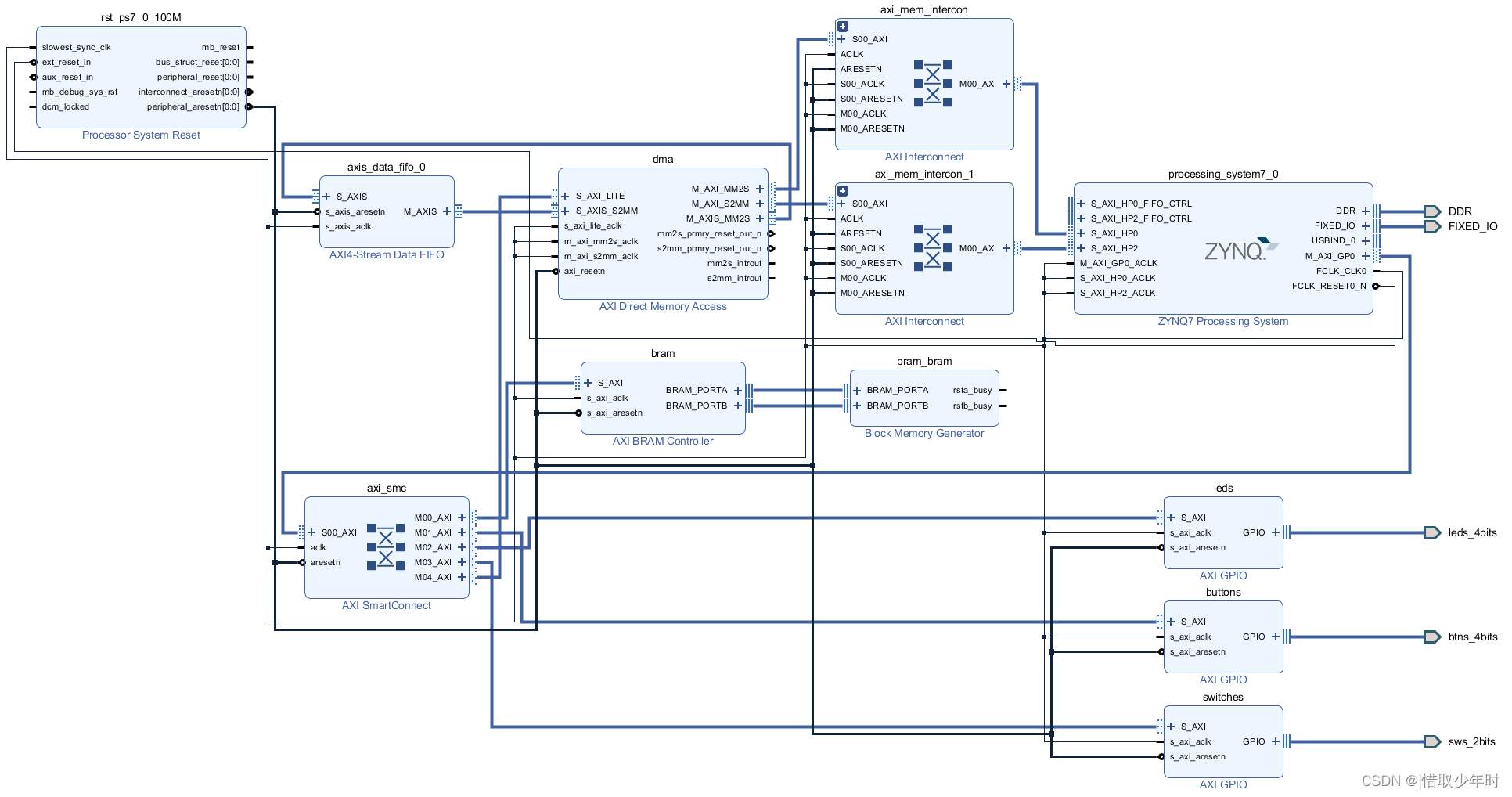Expand the S_AXIS_S2MM port on dma
The image size is (1512, 797).
[x=565, y=211]
